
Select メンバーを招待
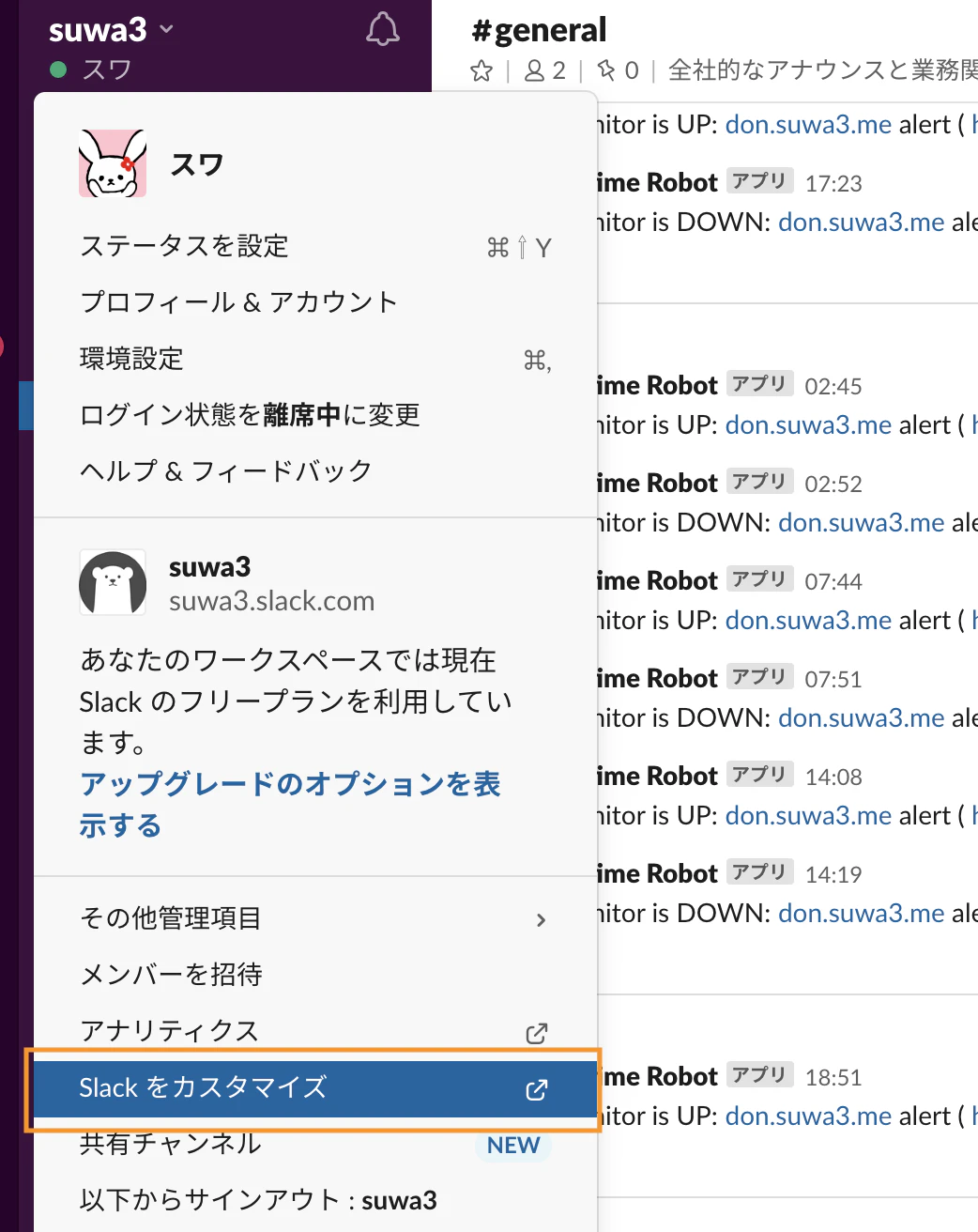point(315,975)
